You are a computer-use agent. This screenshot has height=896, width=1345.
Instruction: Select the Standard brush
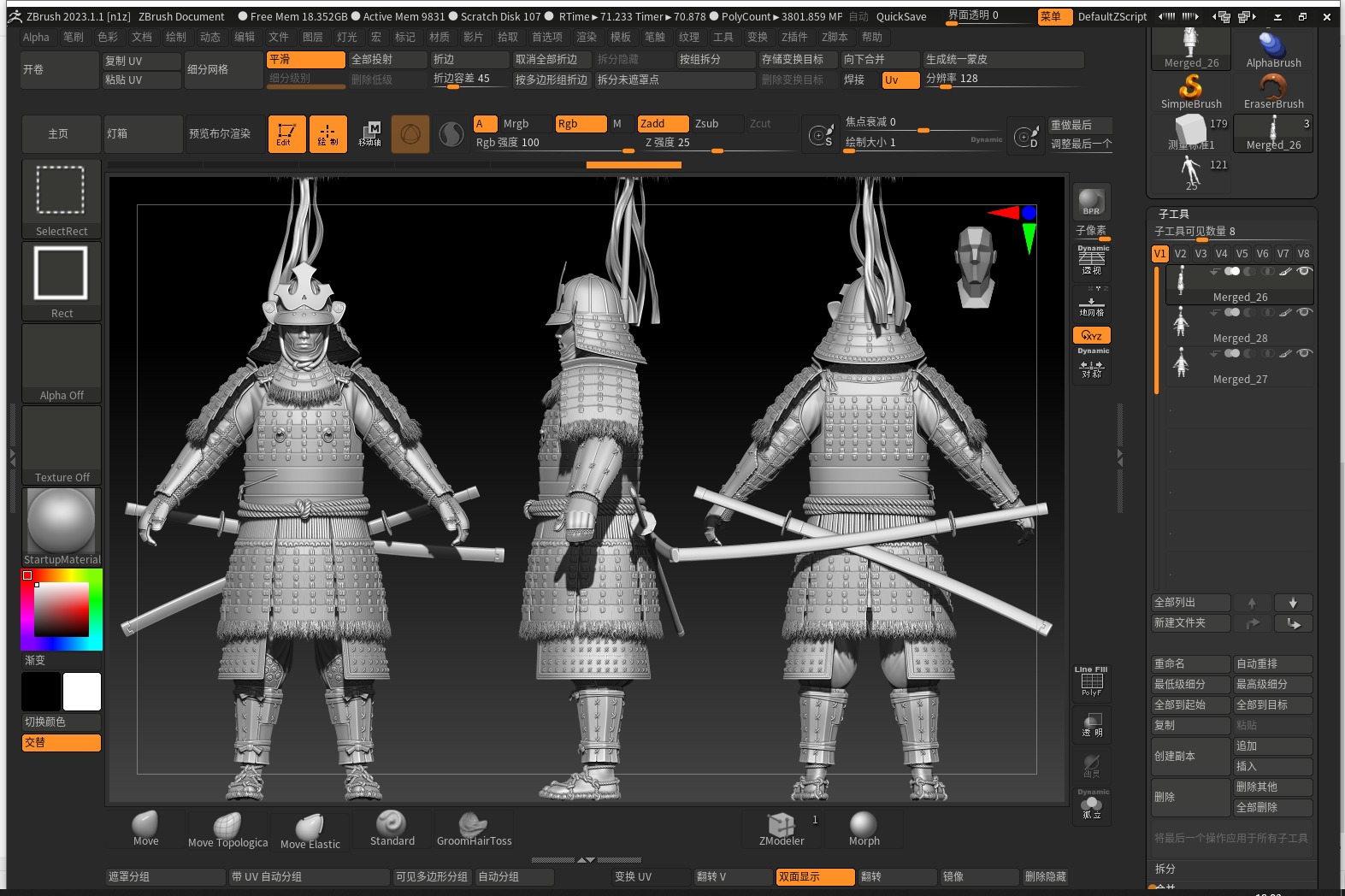pos(392,829)
